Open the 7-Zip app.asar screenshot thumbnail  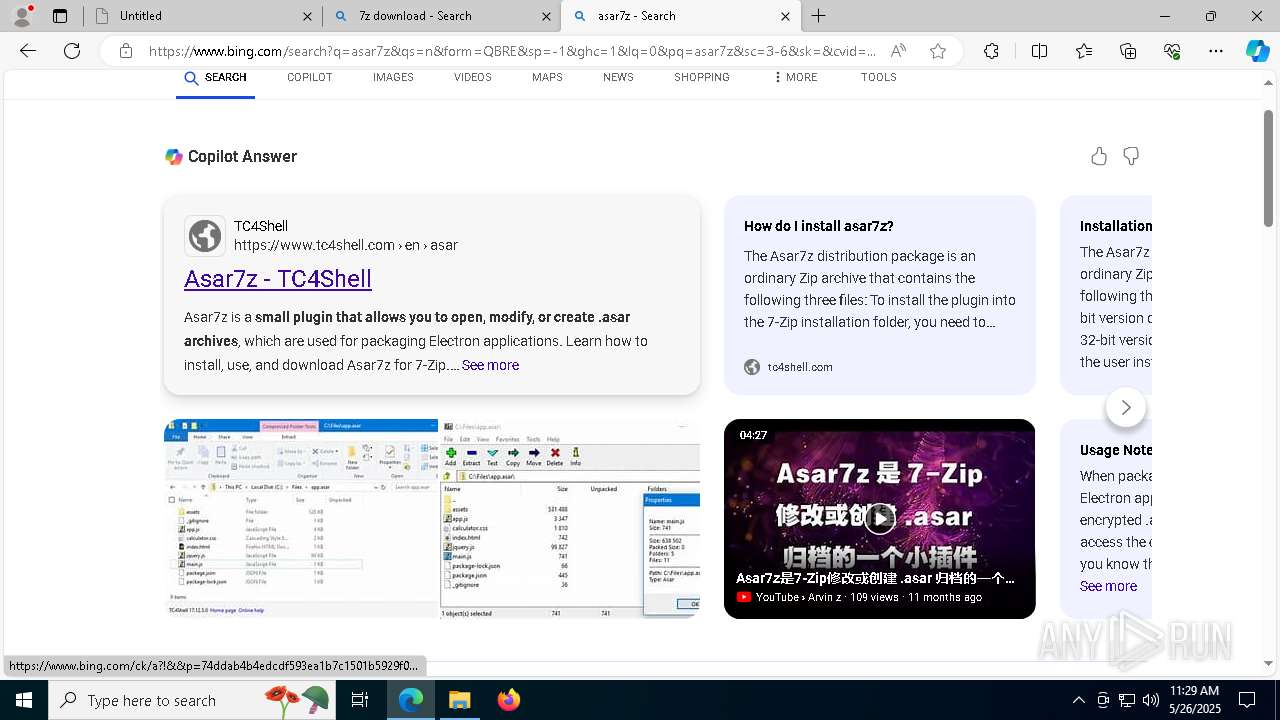[571, 518]
